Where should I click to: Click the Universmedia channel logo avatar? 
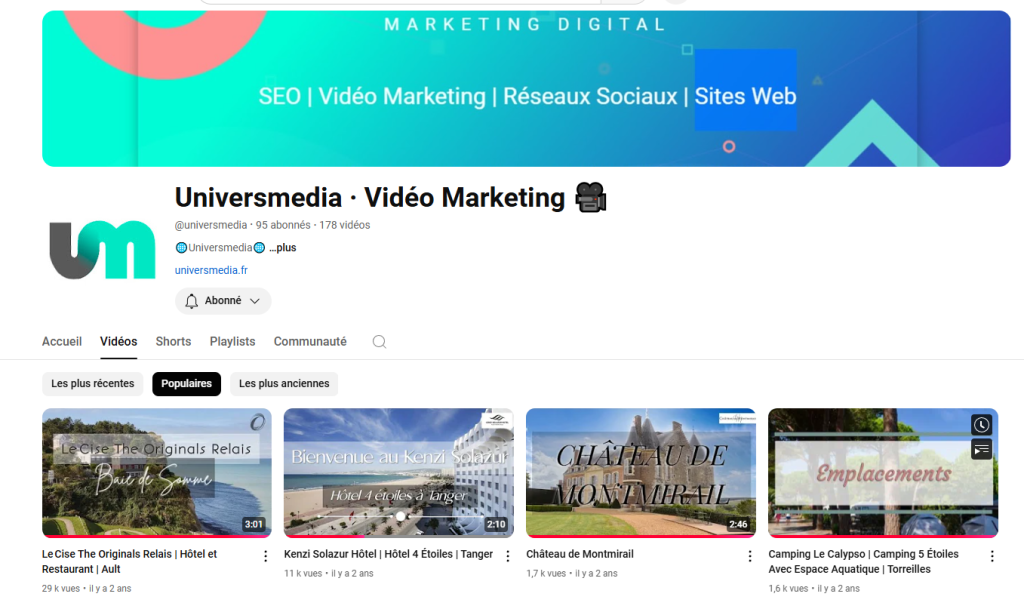click(102, 250)
